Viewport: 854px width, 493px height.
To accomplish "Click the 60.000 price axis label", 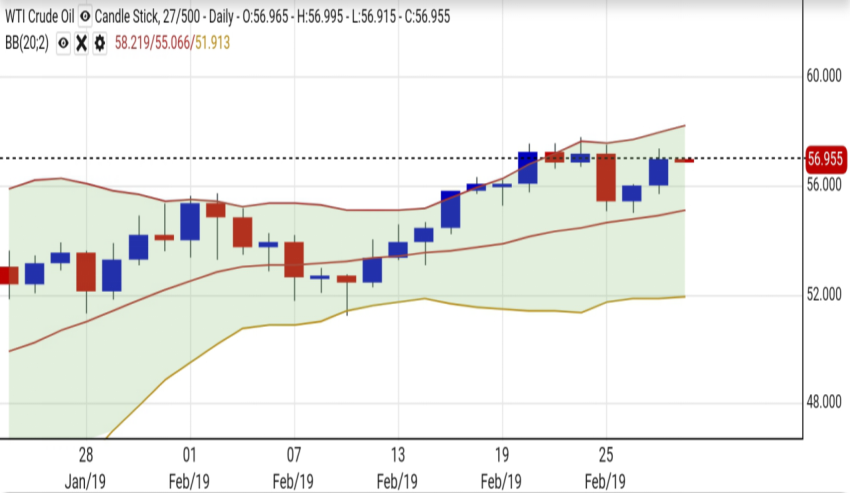I will tap(824, 77).
